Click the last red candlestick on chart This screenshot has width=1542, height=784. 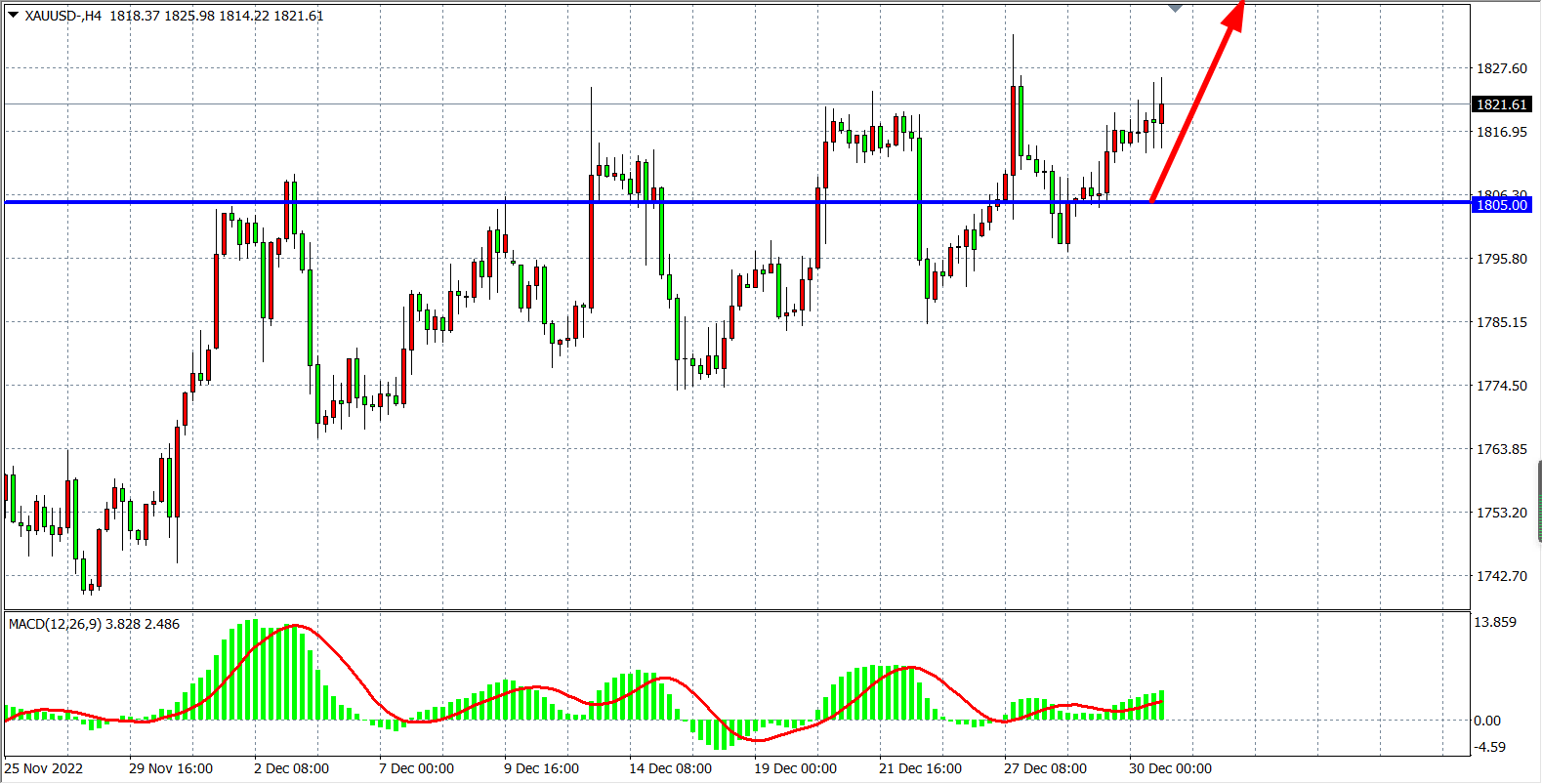pos(1161,113)
